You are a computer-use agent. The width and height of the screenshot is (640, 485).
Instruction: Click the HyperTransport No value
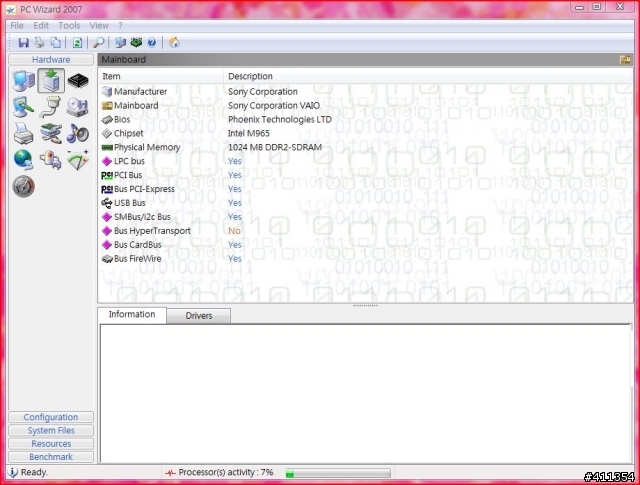[234, 231]
